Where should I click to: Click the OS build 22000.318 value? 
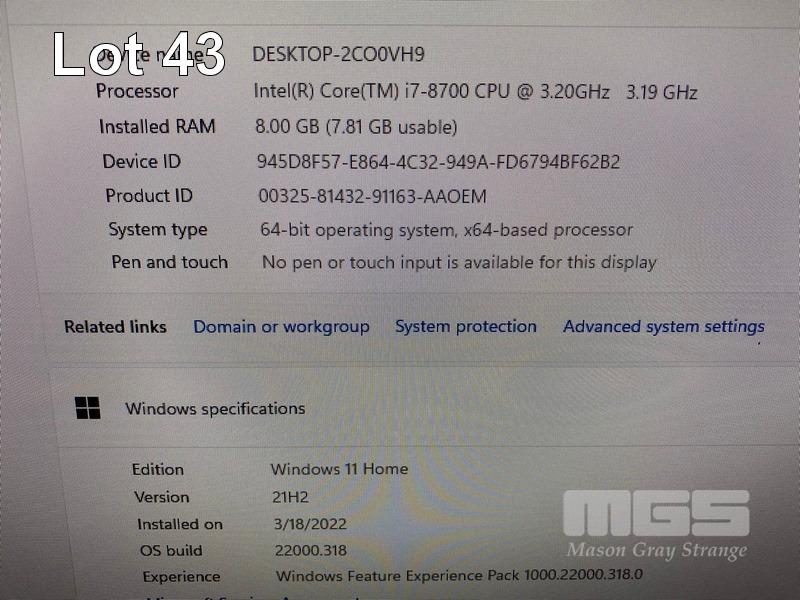[311, 551]
